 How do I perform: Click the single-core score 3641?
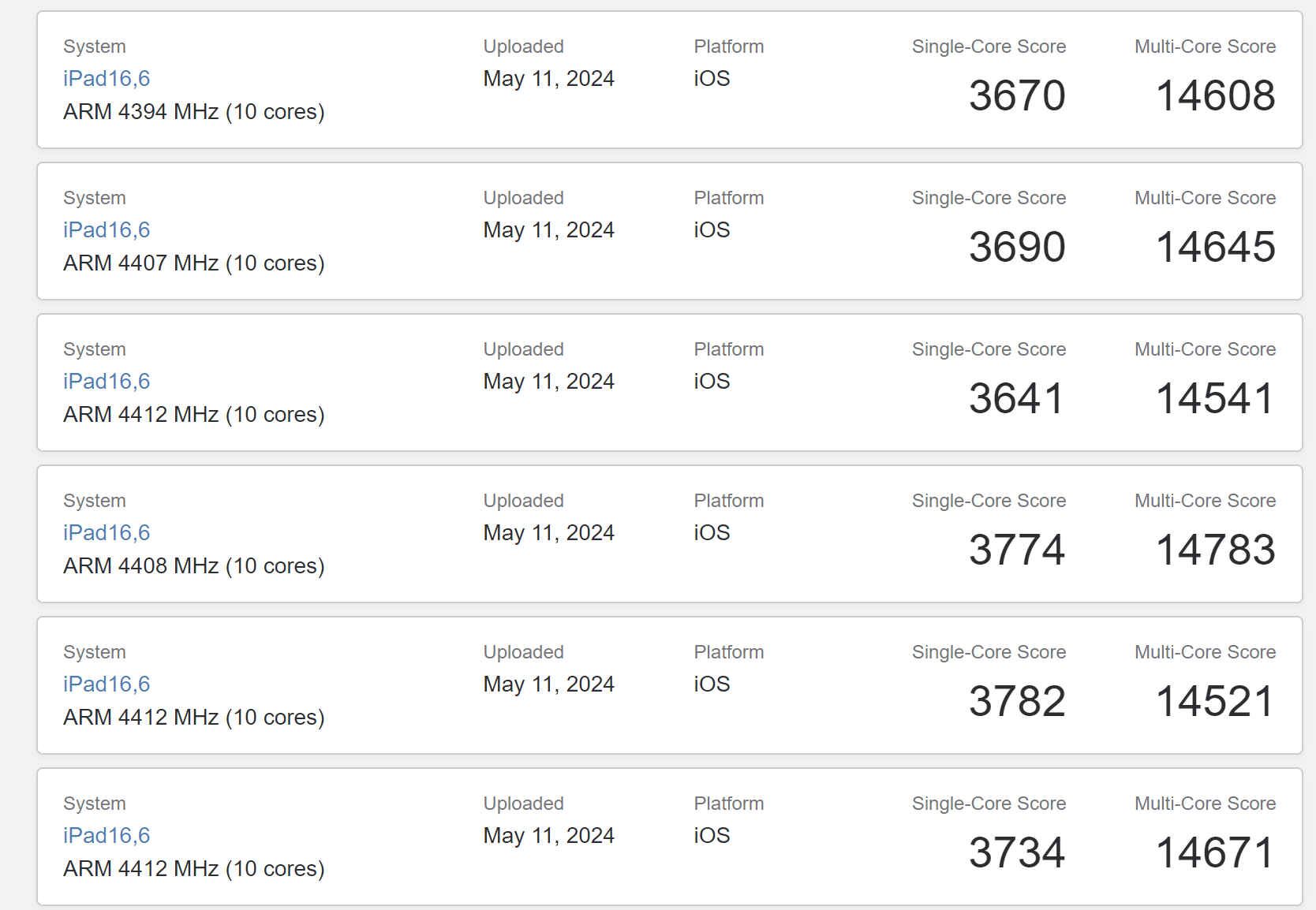click(1017, 398)
